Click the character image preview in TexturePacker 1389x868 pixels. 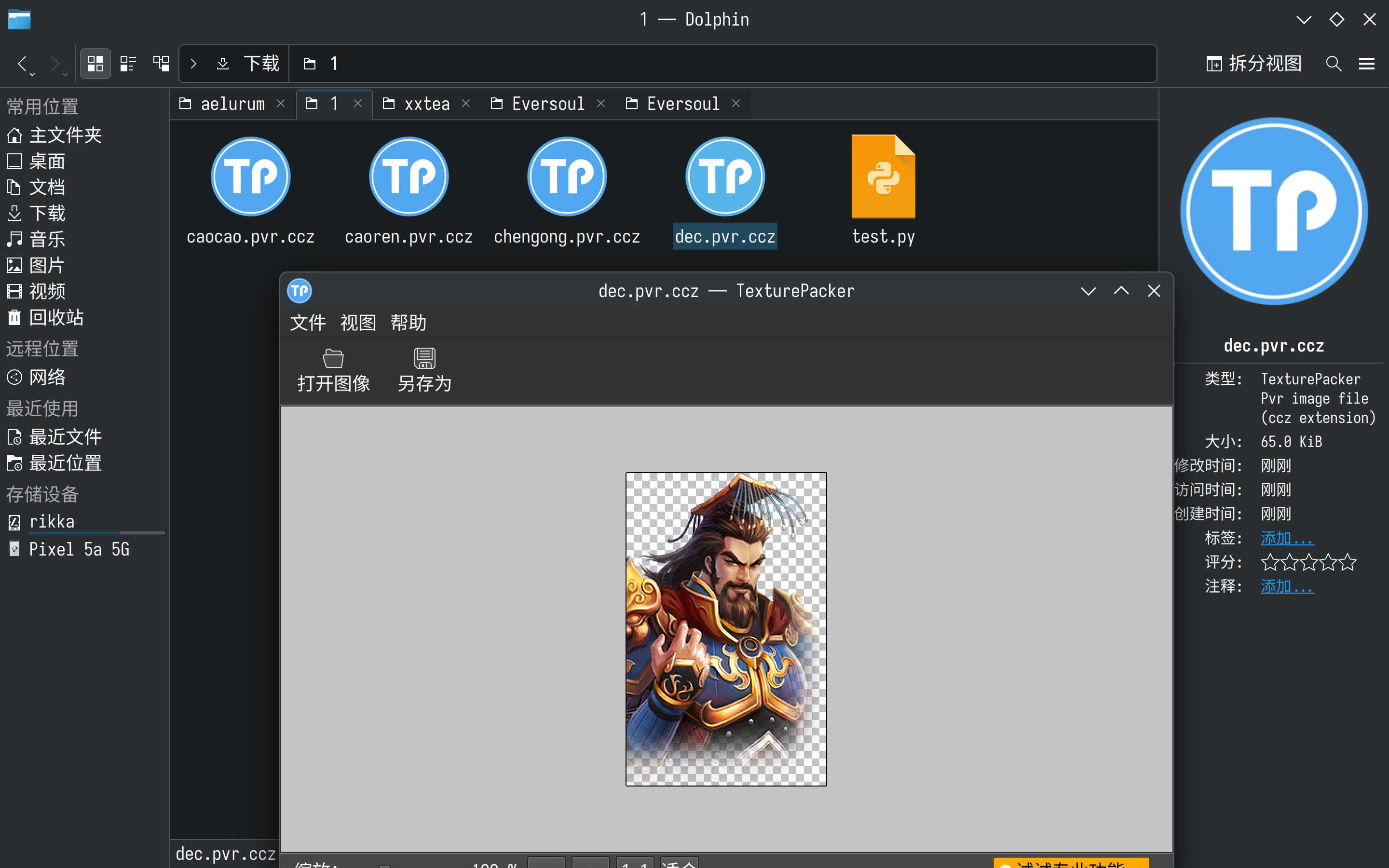click(726, 629)
